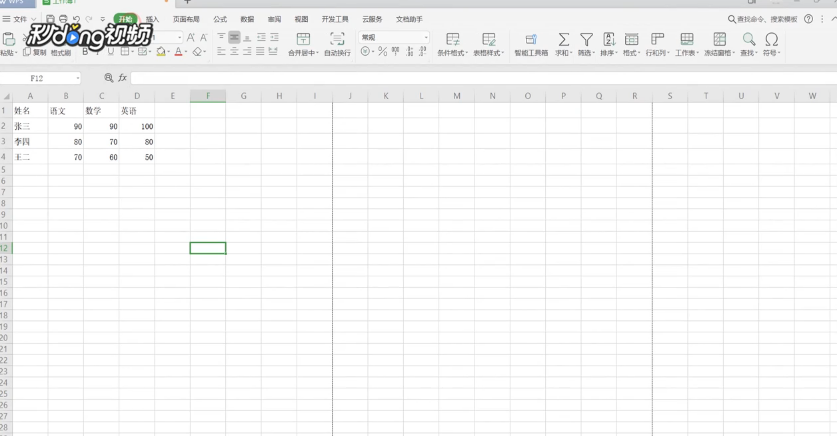This screenshot has width=837, height=436.
Task: Click the thousands separator icon
Action: click(396, 52)
